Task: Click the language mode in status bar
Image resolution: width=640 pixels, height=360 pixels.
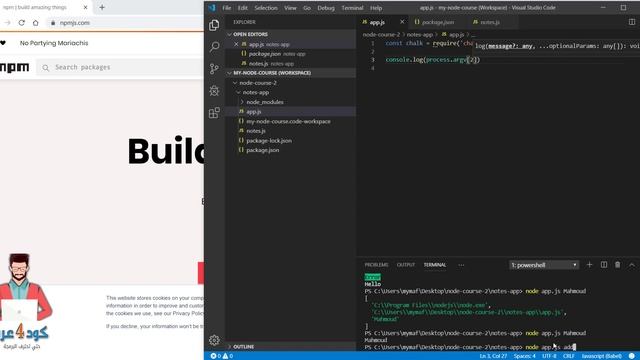Action: pos(602,356)
